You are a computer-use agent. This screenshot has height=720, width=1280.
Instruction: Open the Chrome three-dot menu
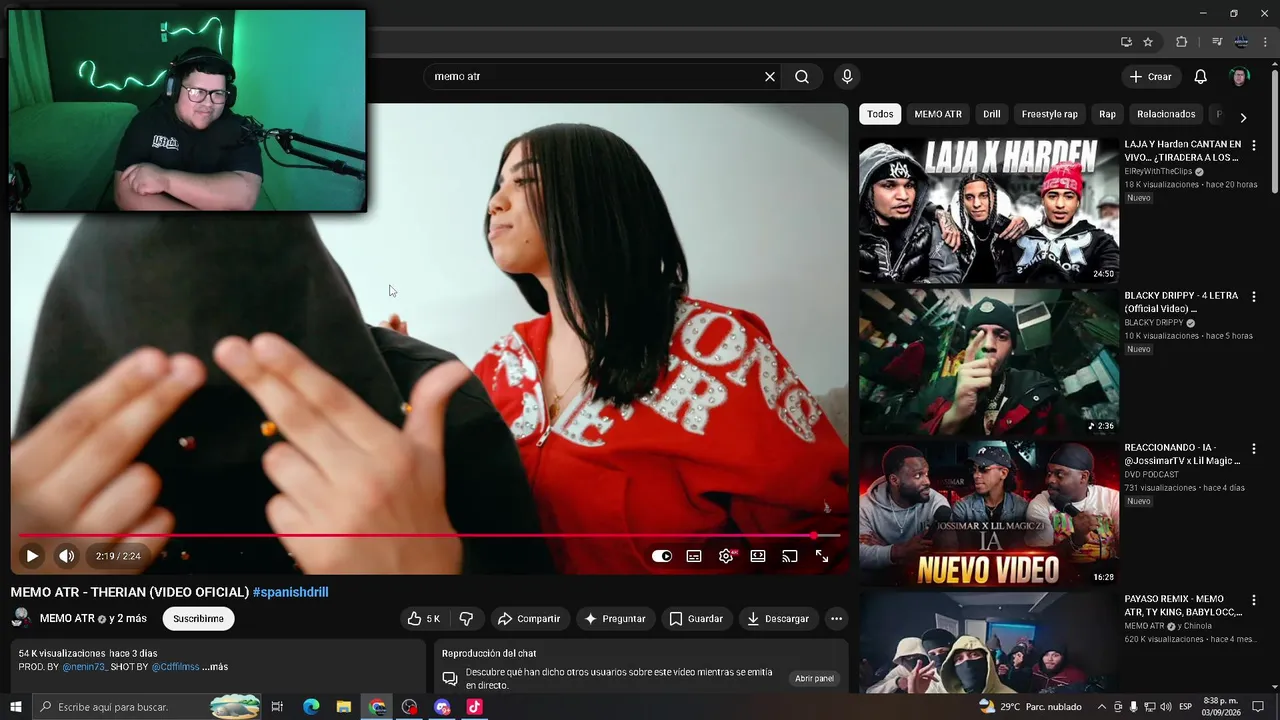pyautogui.click(x=1265, y=42)
